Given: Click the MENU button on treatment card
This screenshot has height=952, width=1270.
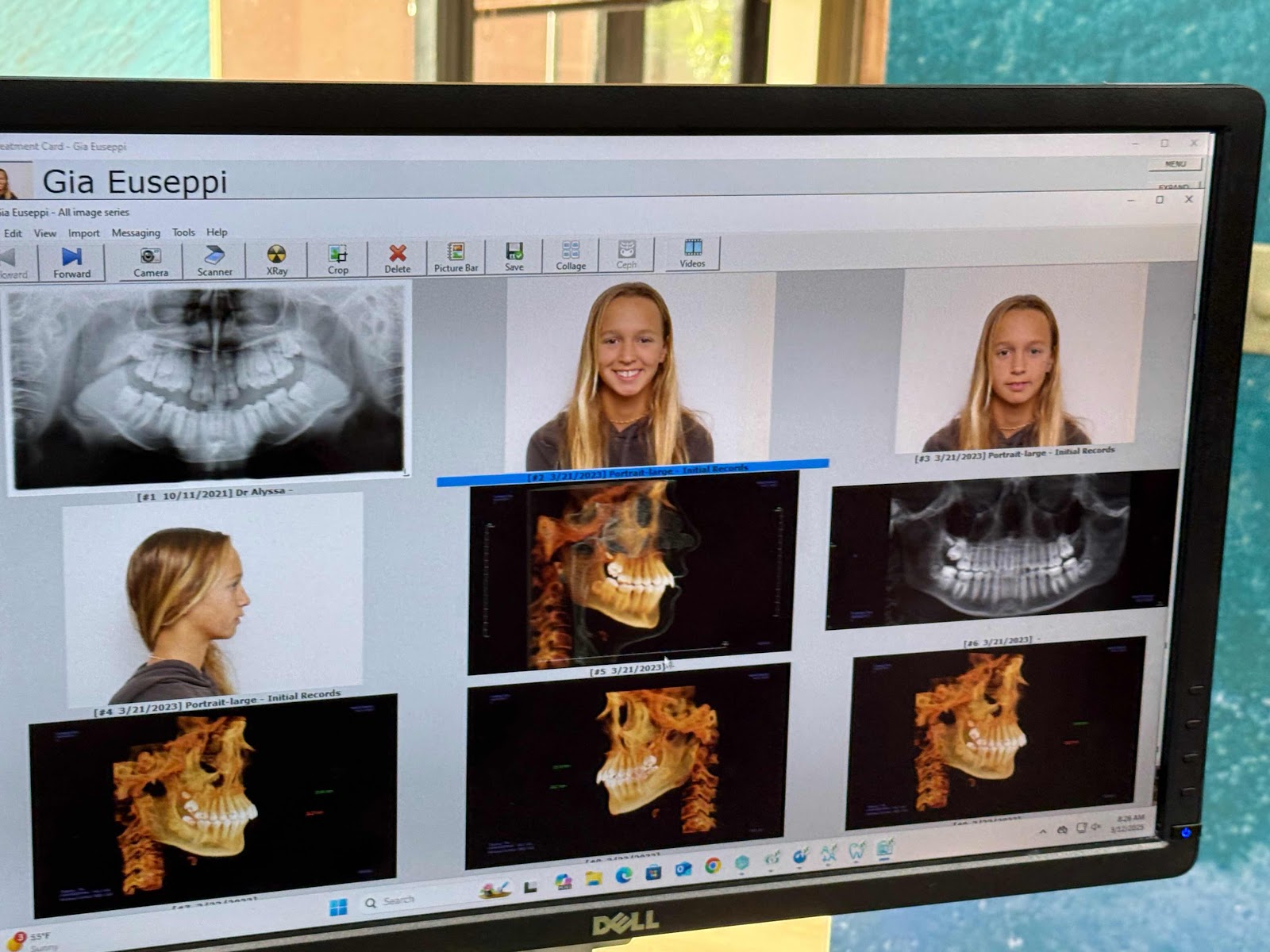Looking at the screenshot, I should (x=1175, y=163).
